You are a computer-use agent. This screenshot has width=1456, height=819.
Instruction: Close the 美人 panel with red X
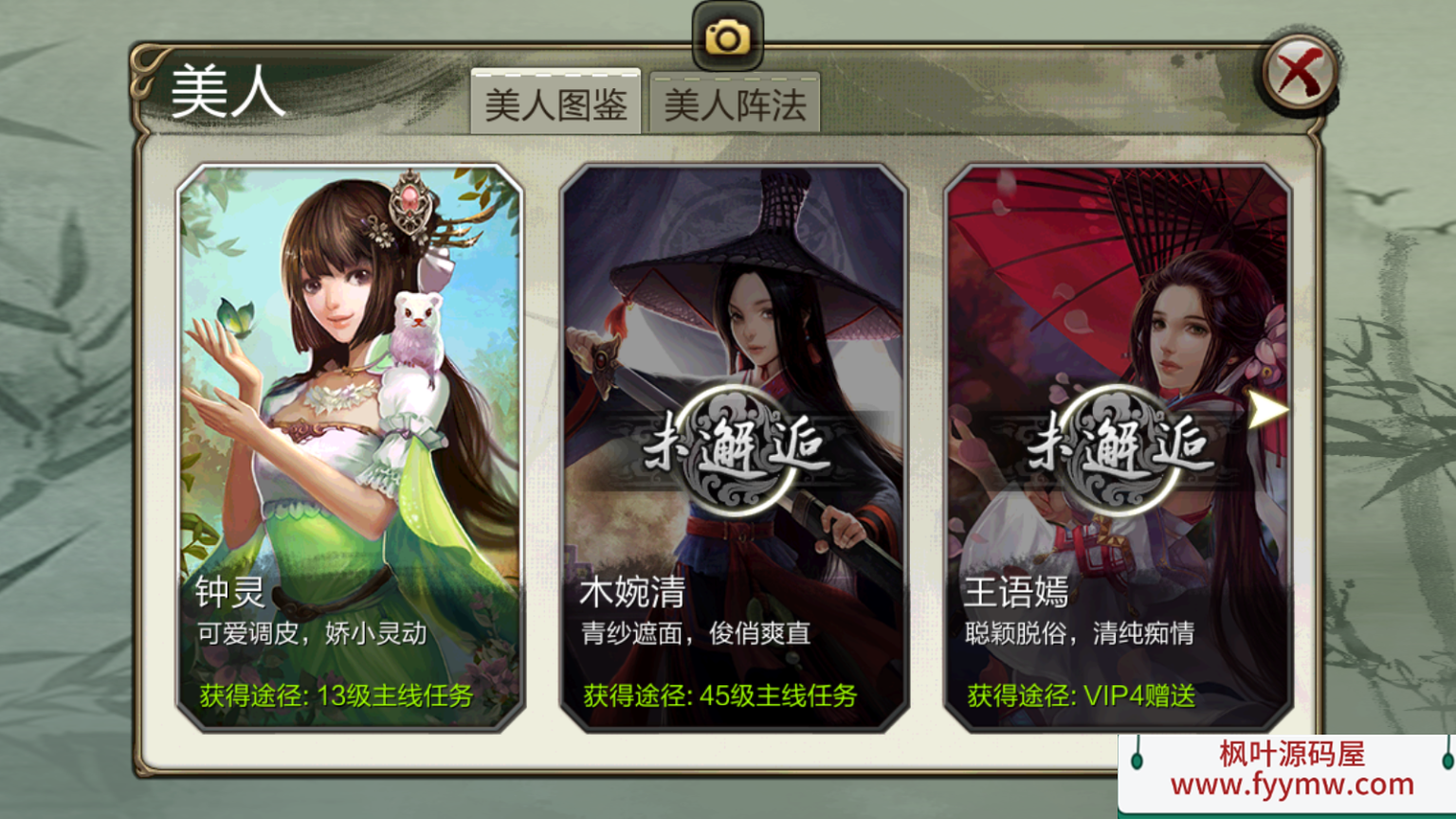tap(1301, 72)
